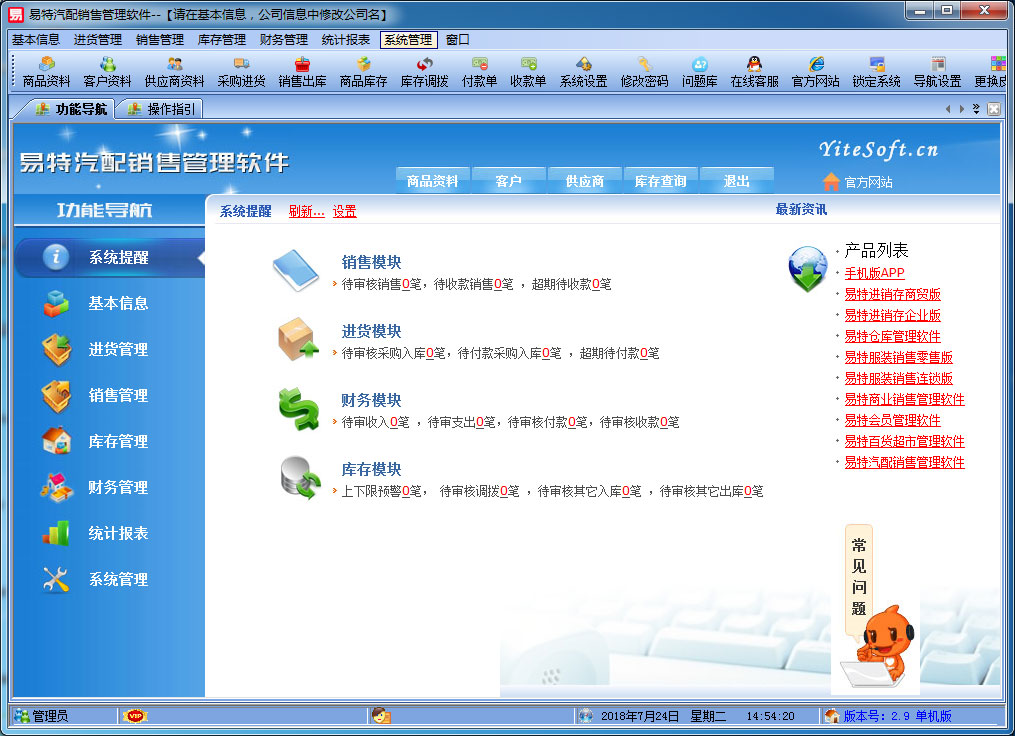
Task: Click 锁定系统 toolbar icon
Action: click(876, 72)
